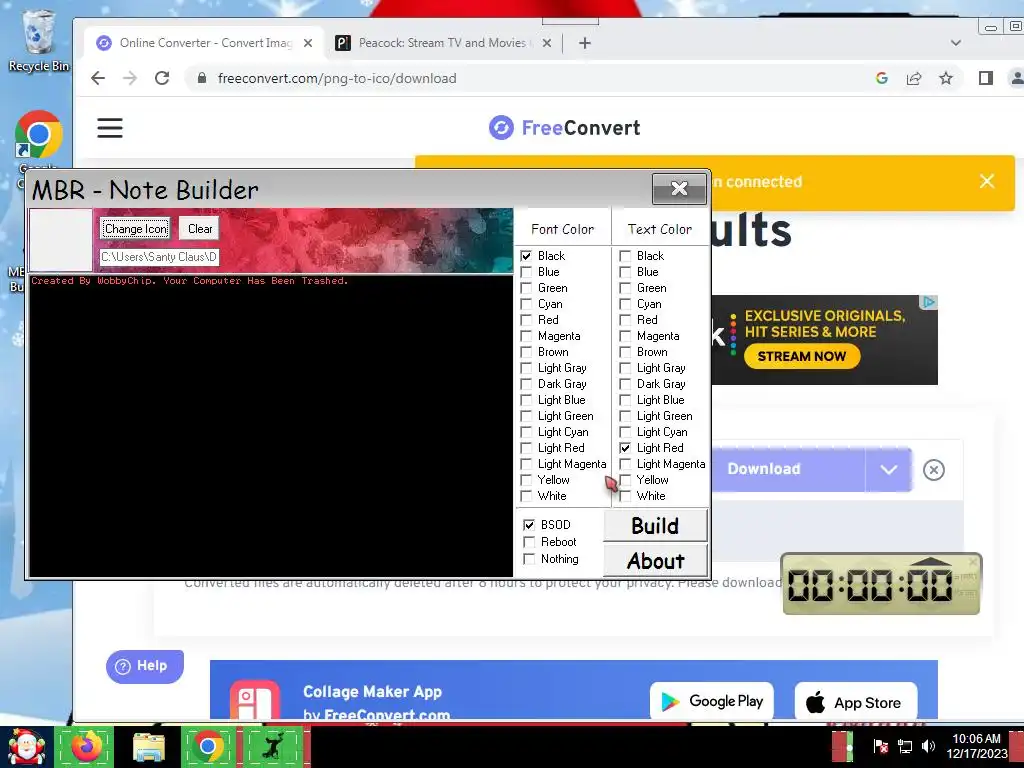1024x768 pixels.
Task: Go forward in Chrome
Action: (x=130, y=78)
